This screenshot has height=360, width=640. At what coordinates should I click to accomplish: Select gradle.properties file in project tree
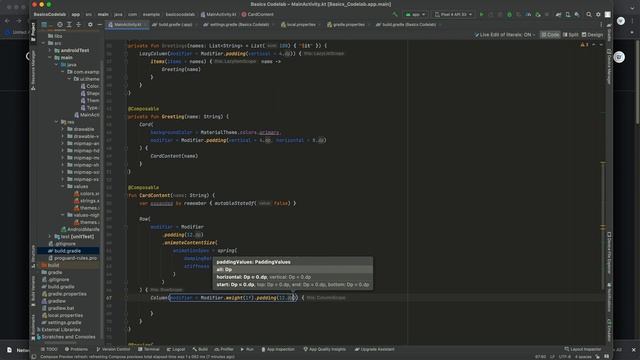coord(68,294)
